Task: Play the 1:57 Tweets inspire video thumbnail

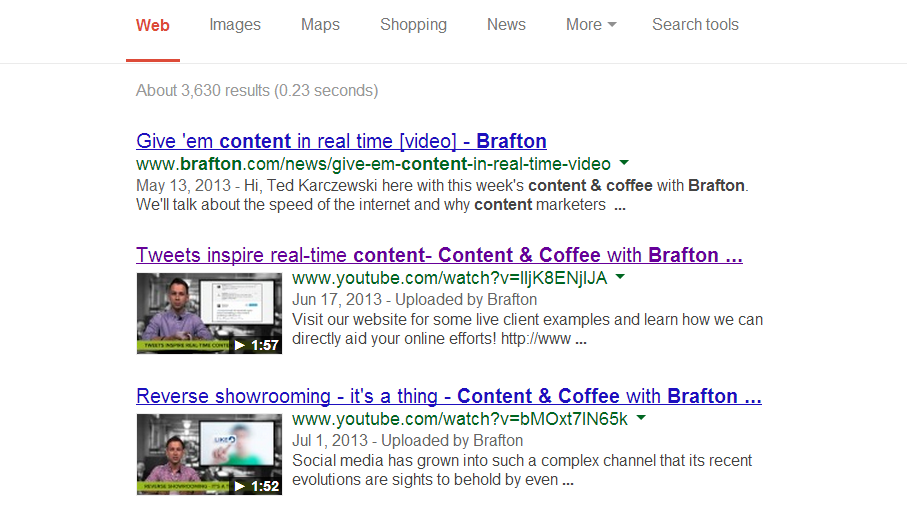Action: (x=209, y=313)
